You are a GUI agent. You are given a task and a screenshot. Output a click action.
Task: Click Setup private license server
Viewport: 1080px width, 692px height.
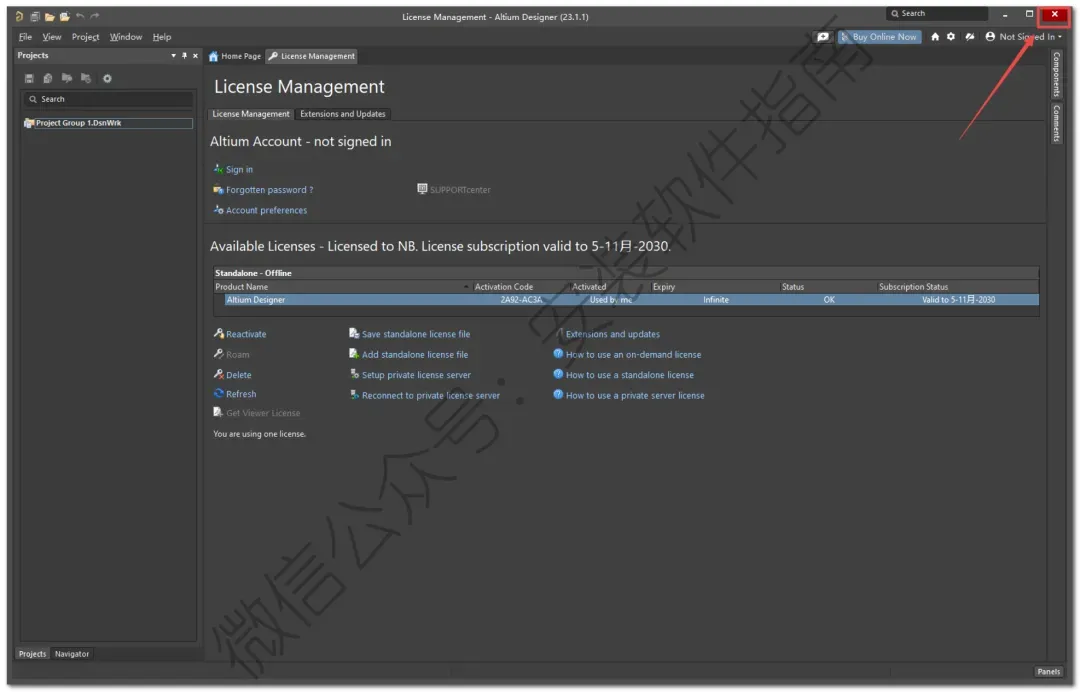pos(416,375)
